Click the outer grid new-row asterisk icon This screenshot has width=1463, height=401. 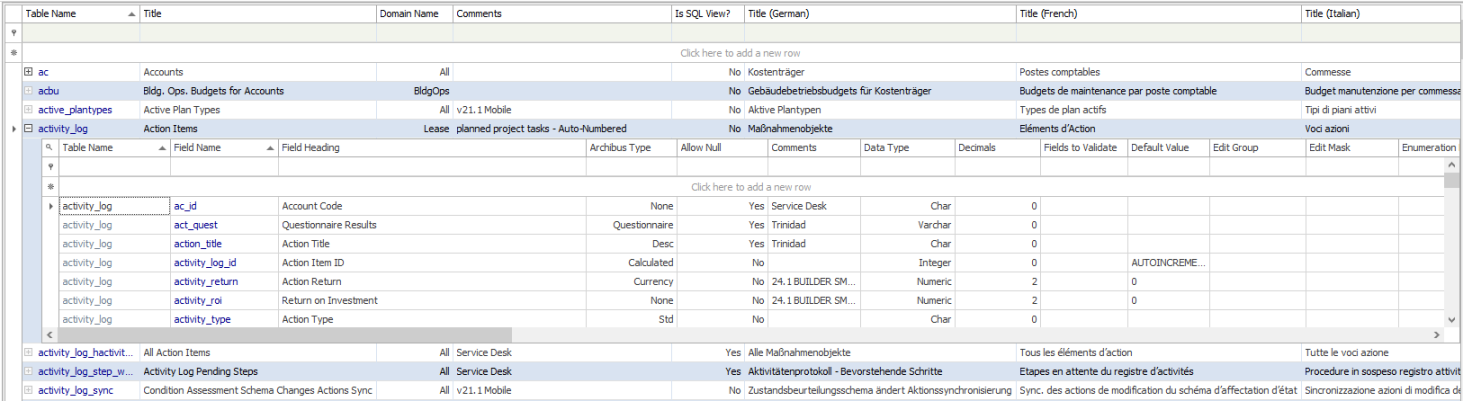pos(13,52)
